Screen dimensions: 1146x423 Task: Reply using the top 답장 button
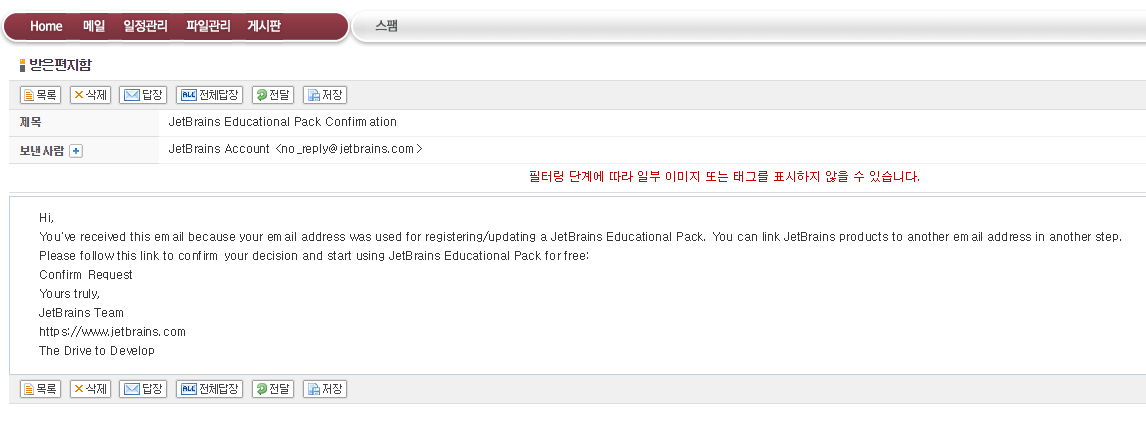tap(143, 95)
